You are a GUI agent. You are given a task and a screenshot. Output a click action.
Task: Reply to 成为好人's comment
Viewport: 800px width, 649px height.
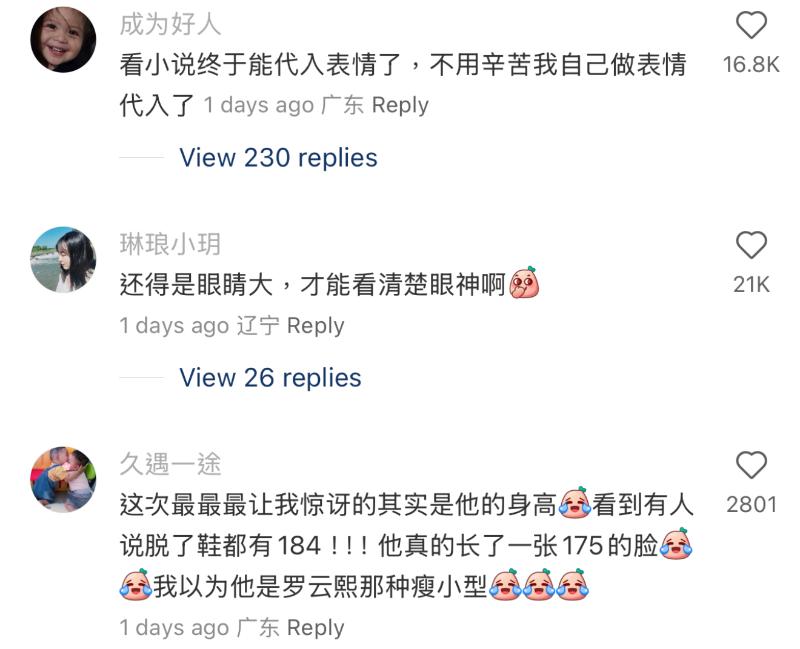(400, 106)
